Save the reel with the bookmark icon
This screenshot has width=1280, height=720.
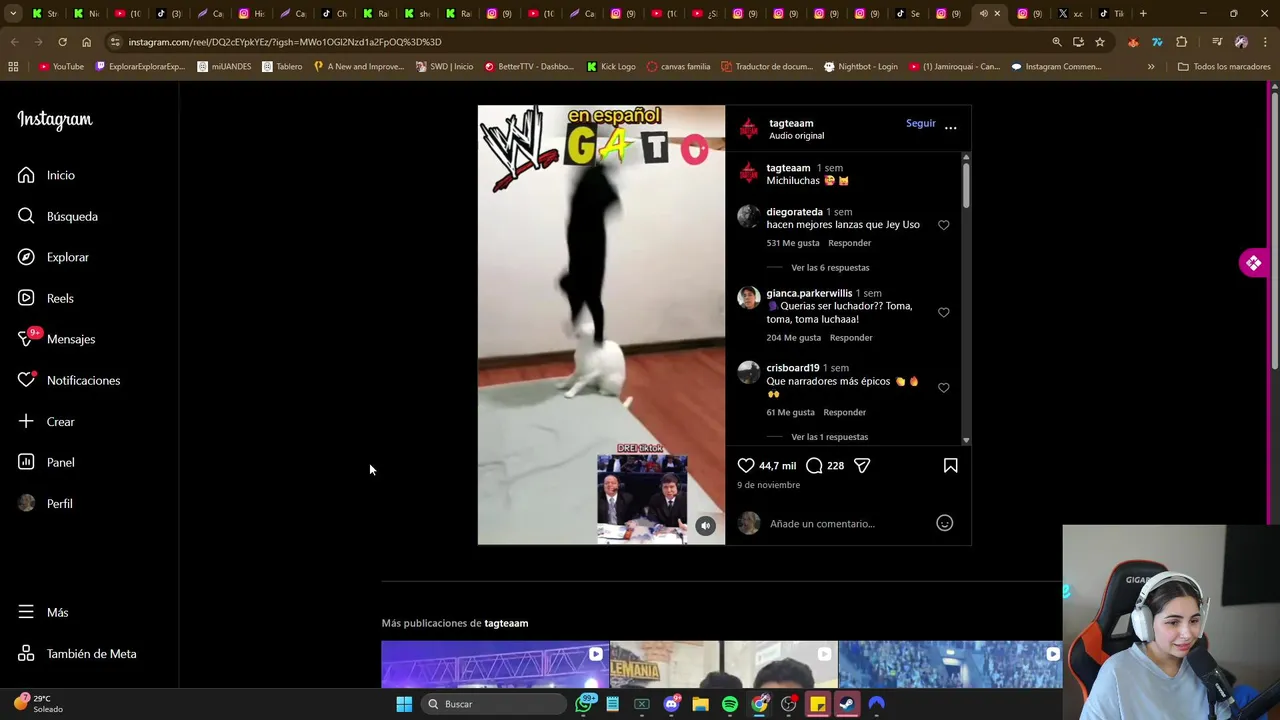(950, 465)
